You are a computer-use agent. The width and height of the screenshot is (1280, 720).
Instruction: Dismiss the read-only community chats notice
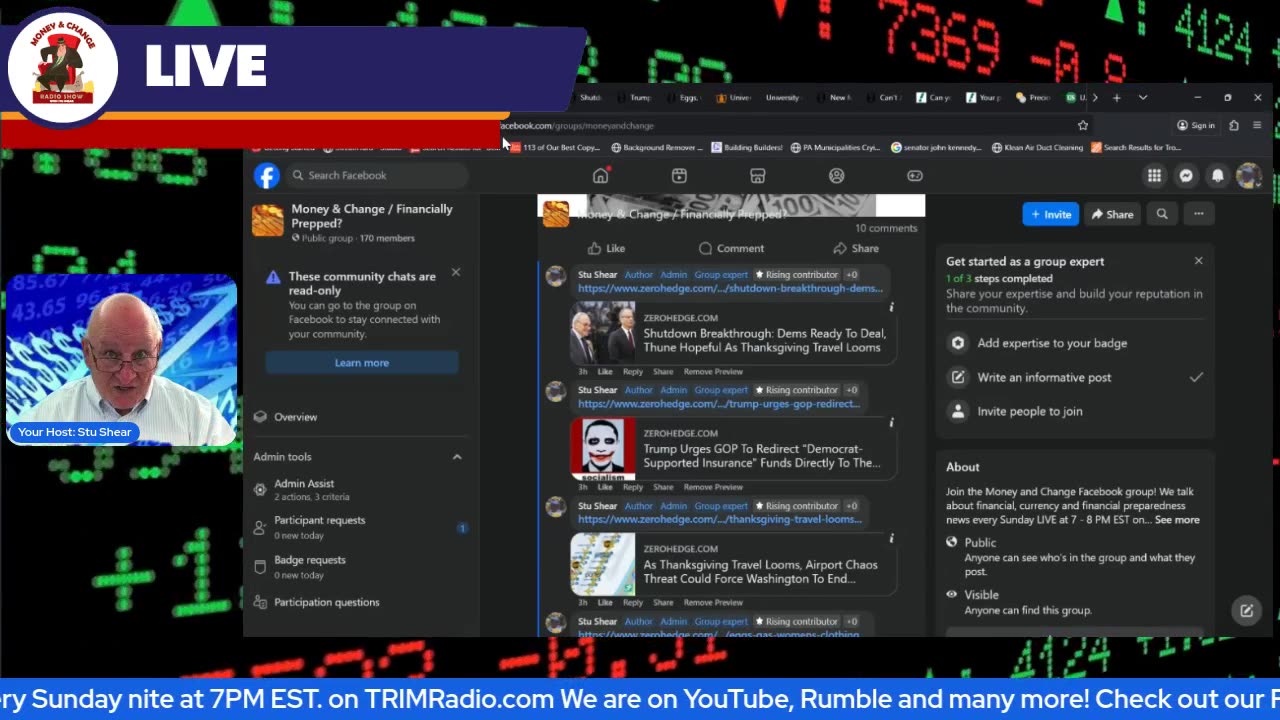pos(456,272)
